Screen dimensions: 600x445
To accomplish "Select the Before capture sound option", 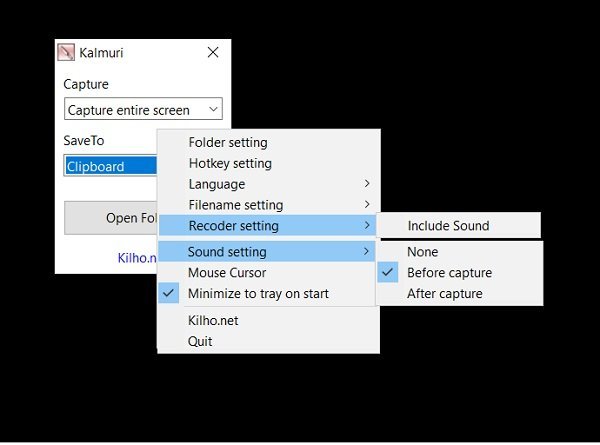I will click(x=449, y=272).
